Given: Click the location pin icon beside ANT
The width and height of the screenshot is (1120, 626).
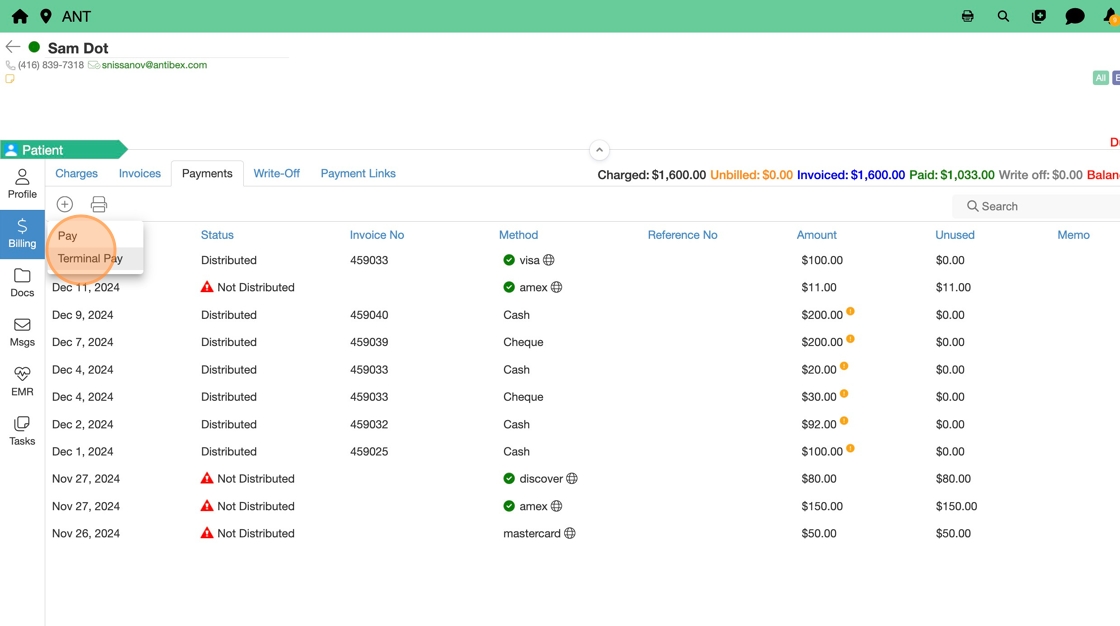Looking at the screenshot, I should coord(46,16).
